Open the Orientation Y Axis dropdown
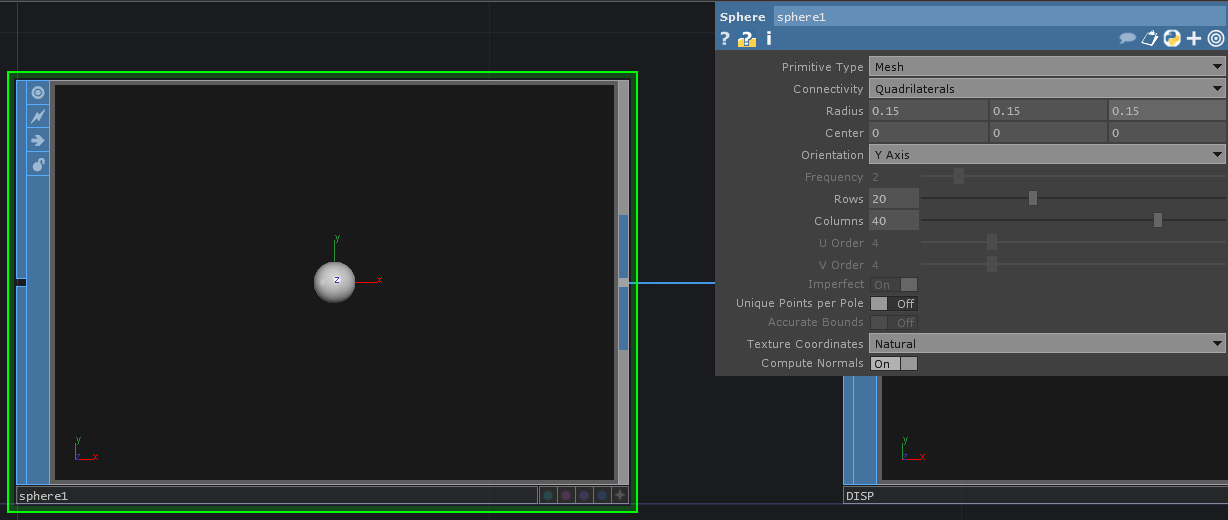This screenshot has width=1228, height=520. pyautogui.click(x=1046, y=155)
